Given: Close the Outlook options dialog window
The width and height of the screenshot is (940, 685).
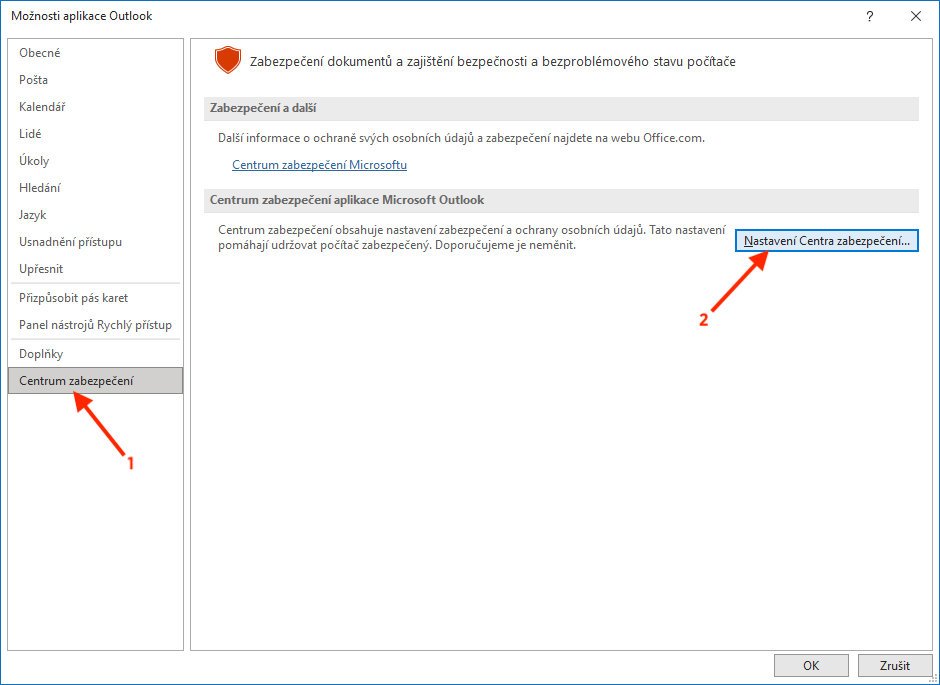Looking at the screenshot, I should tap(915, 16).
